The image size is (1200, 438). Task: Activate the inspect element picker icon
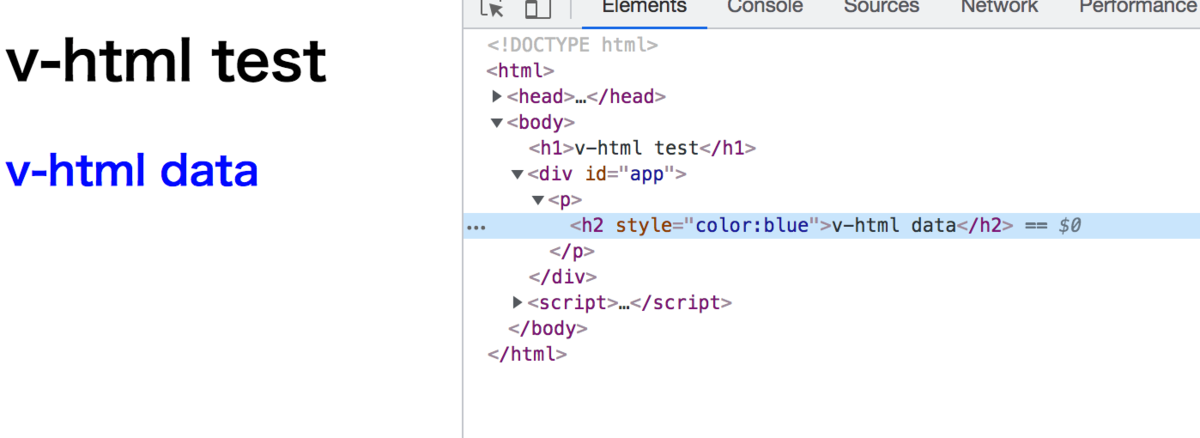492,8
